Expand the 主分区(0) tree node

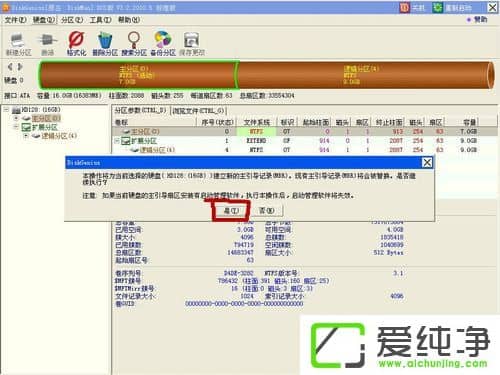coord(16,118)
